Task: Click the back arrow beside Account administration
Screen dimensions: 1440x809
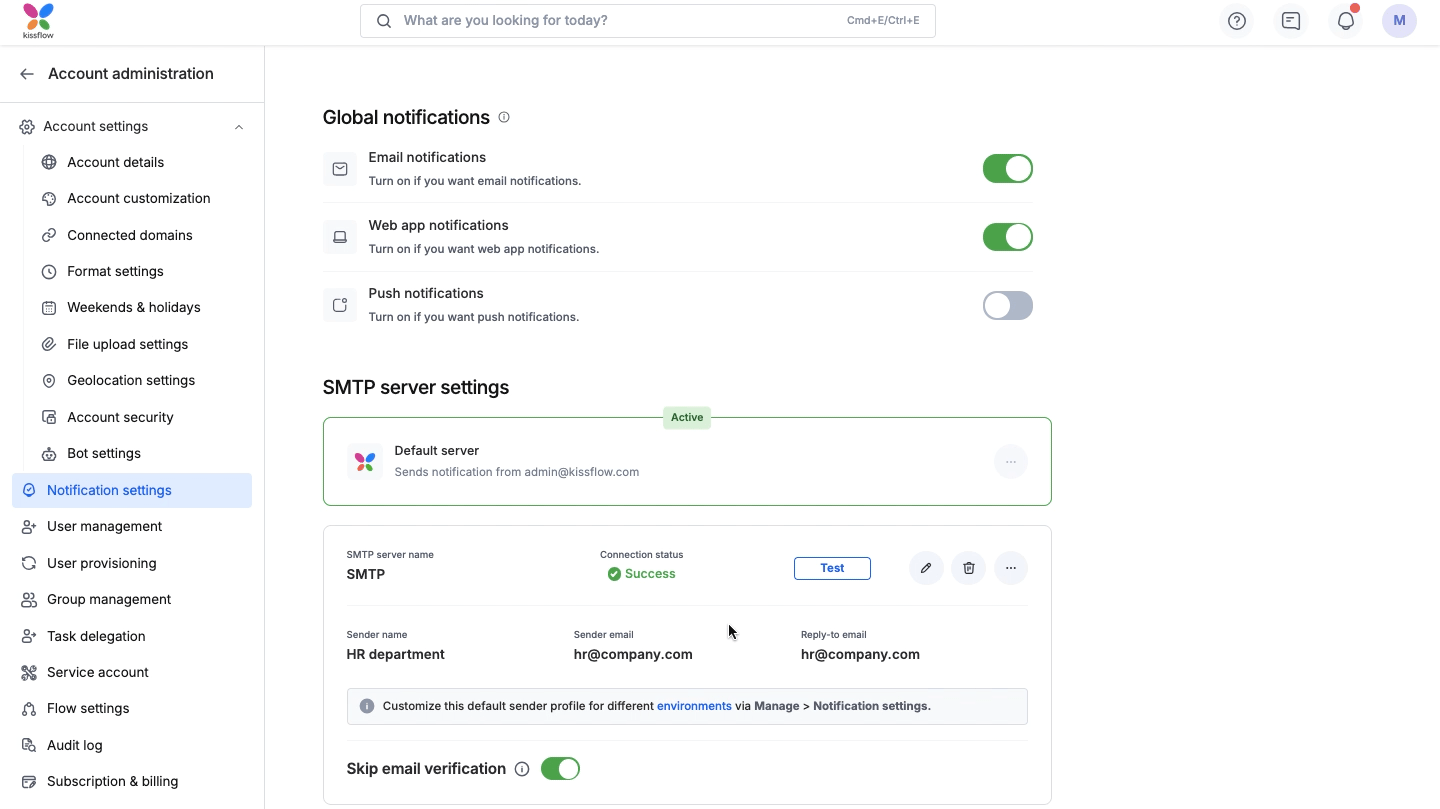Action: click(x=27, y=74)
